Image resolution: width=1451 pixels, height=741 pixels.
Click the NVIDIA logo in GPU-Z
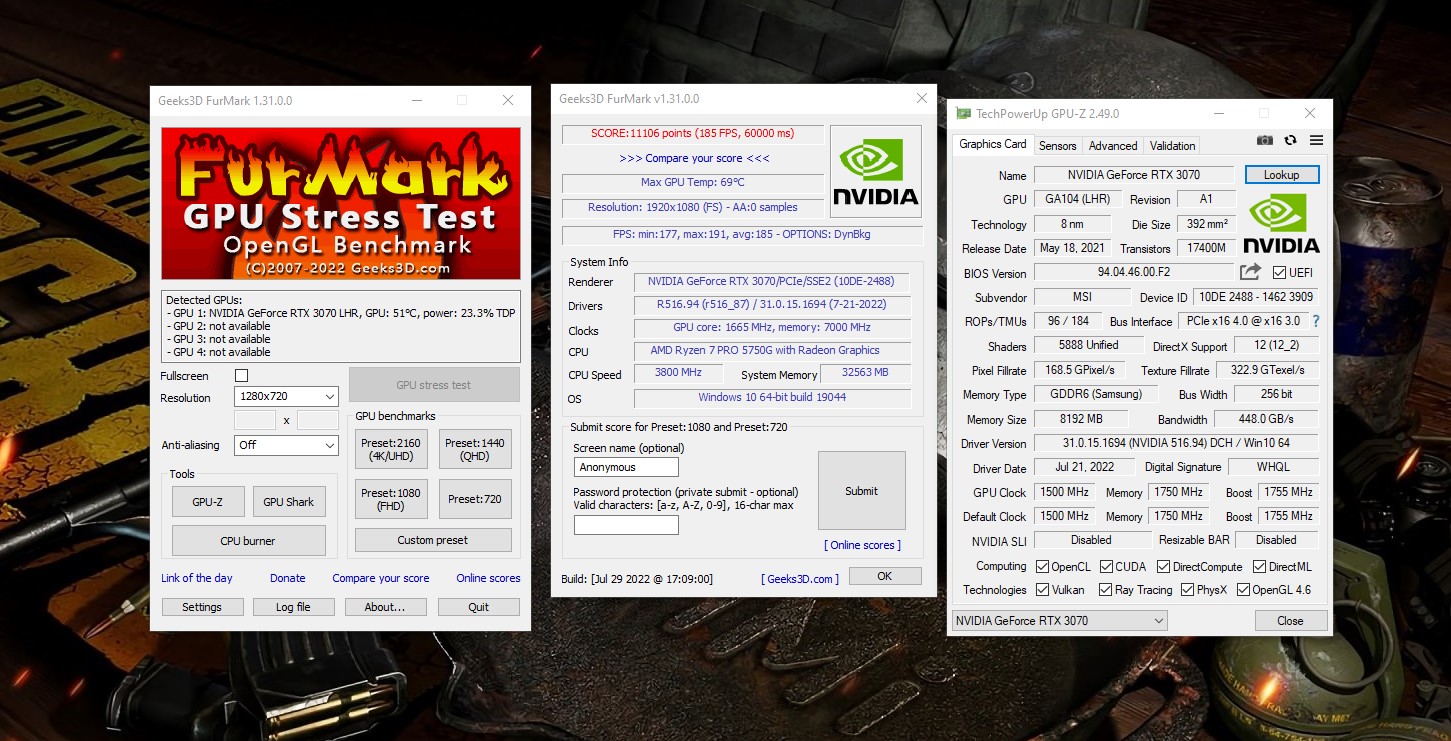pyautogui.click(x=1281, y=224)
